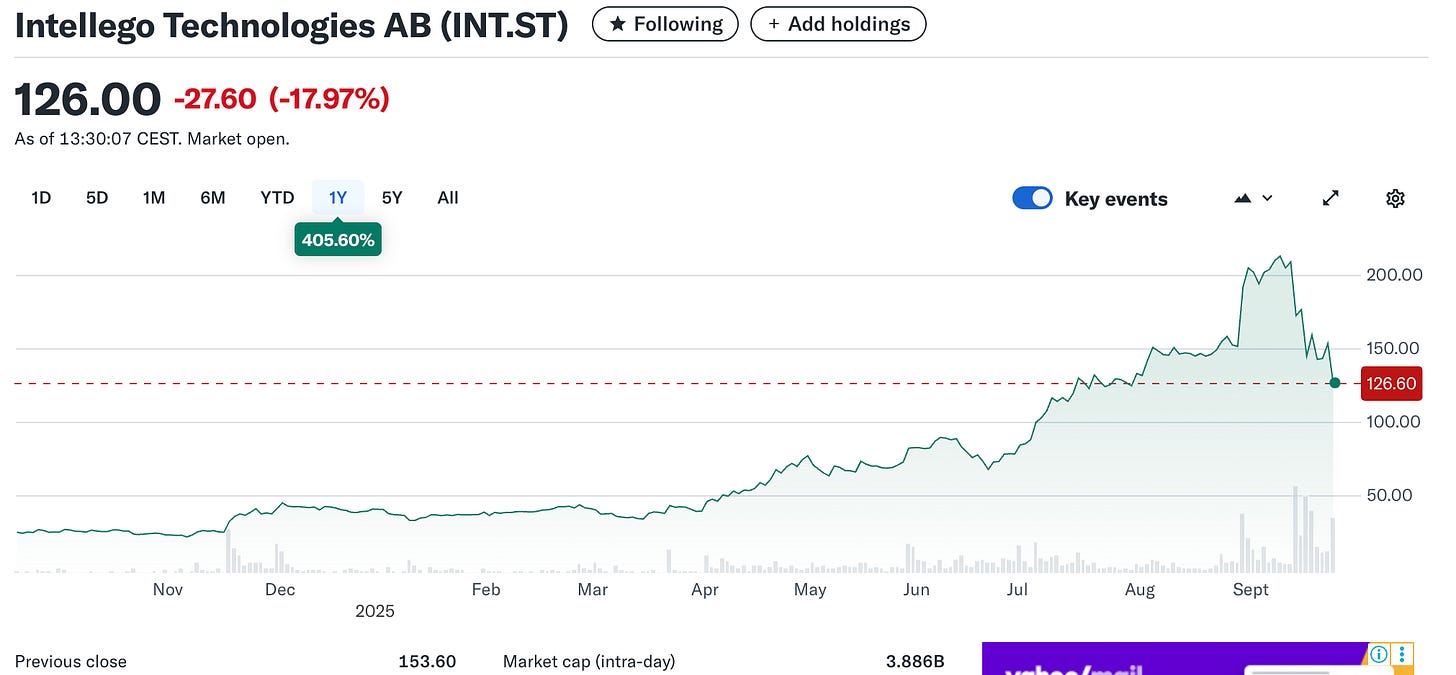Screen dimensions: 1456x675
Task: Click the 2025 year label
Action: click(x=375, y=611)
